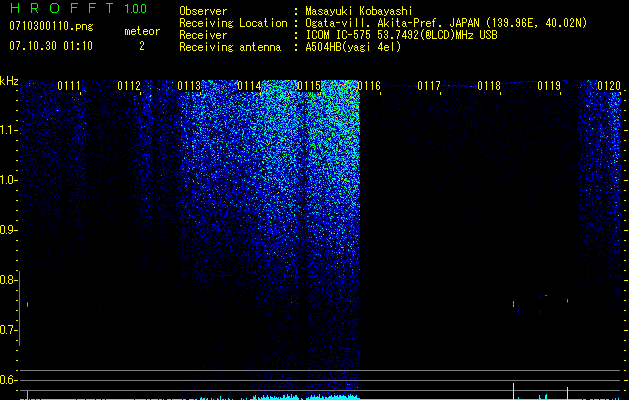Click the yellow spike after 0119 at bottom
629x400 pixels.
pos(567,393)
